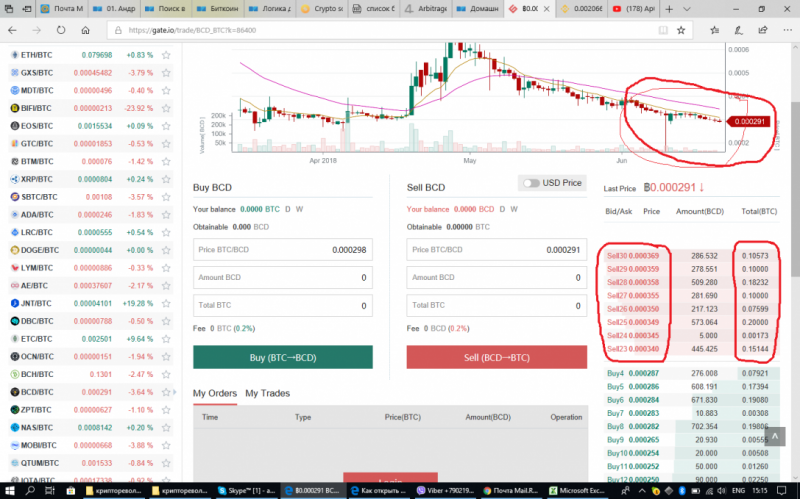Favorite the XRP/BTC pair star
Image resolution: width=800 pixels, height=499 pixels.
[166, 179]
